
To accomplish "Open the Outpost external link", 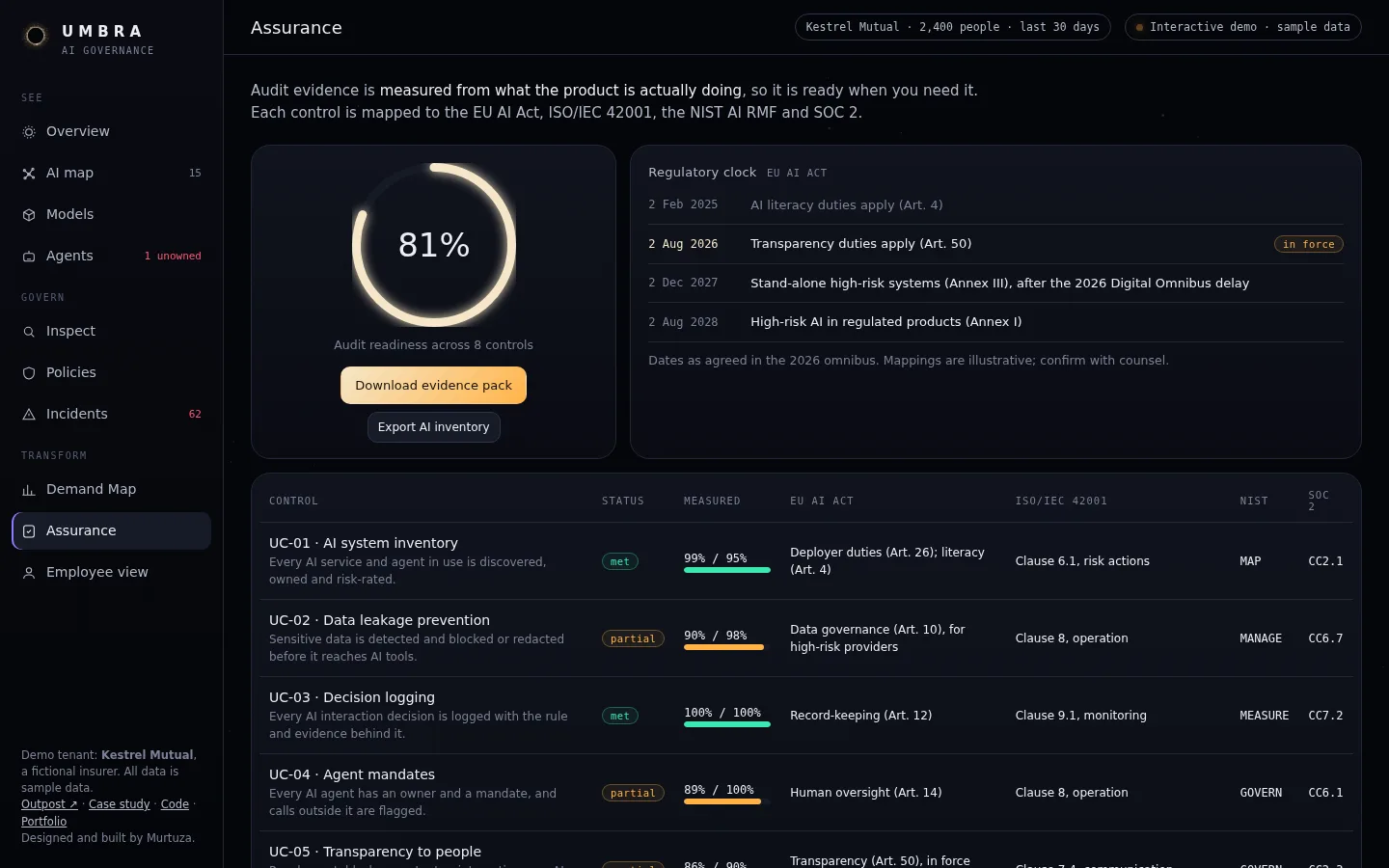I will coord(49,804).
